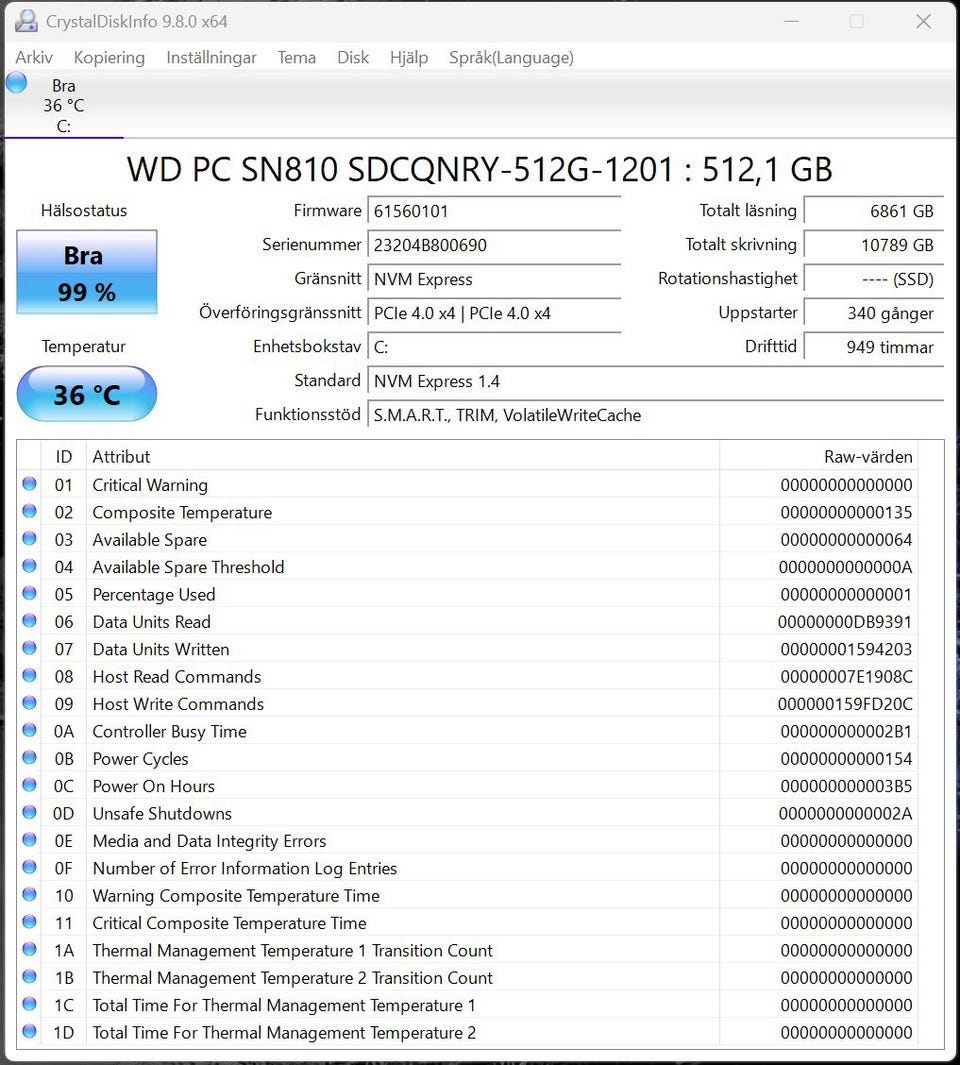Open the Språk(Language) menu

511,58
